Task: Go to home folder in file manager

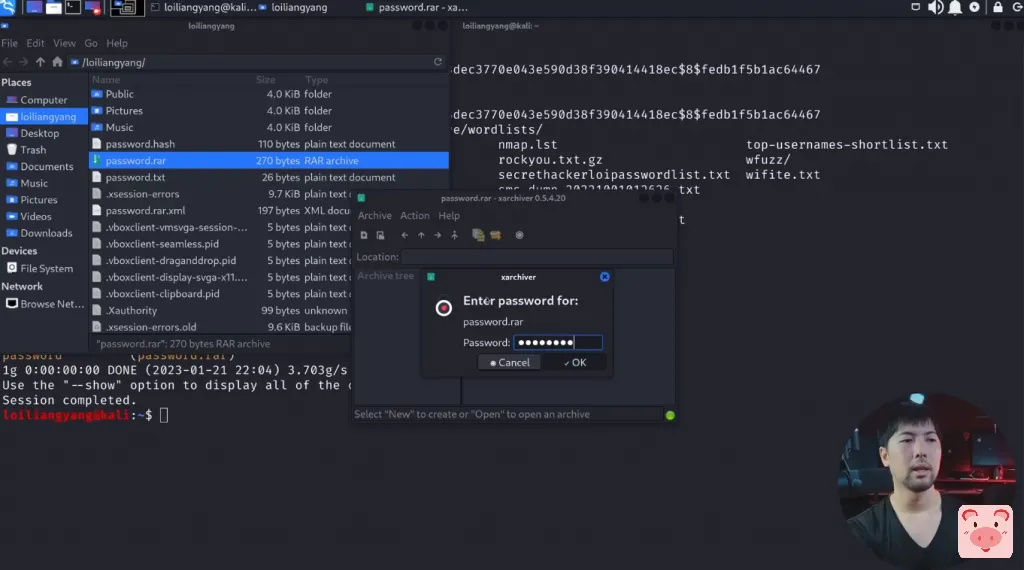Action: click(x=57, y=62)
